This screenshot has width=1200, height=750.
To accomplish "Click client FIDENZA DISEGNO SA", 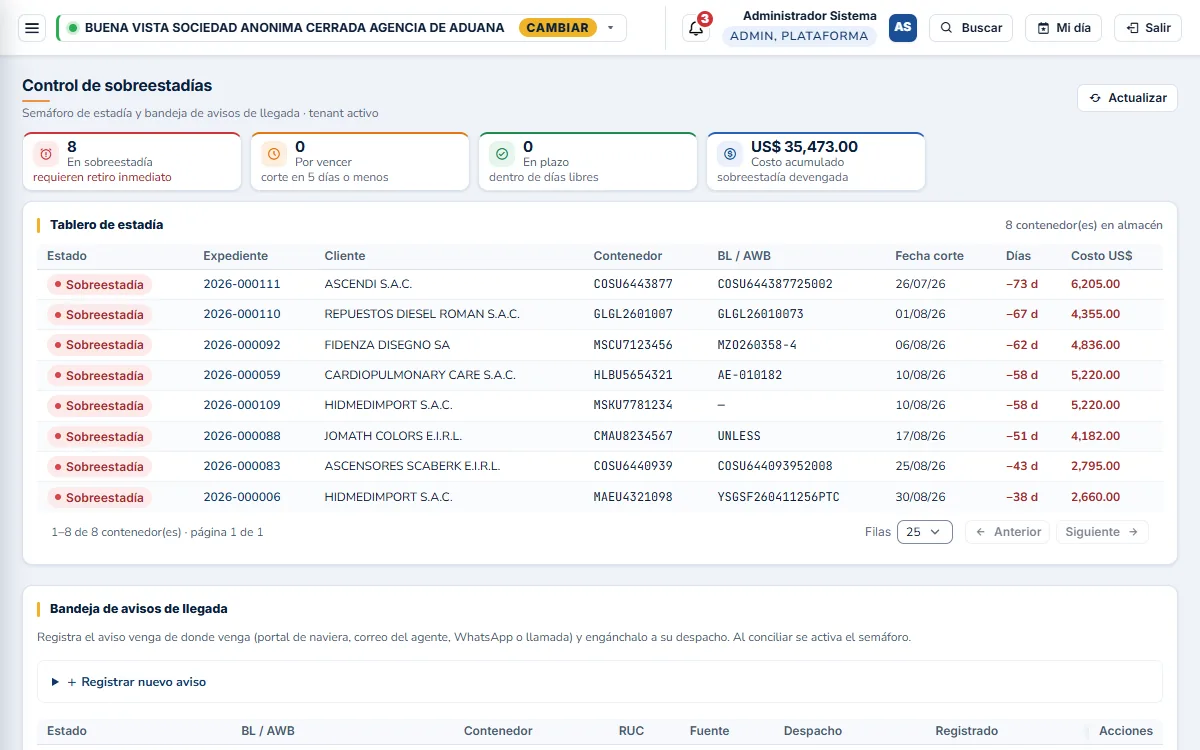I will tap(387, 345).
